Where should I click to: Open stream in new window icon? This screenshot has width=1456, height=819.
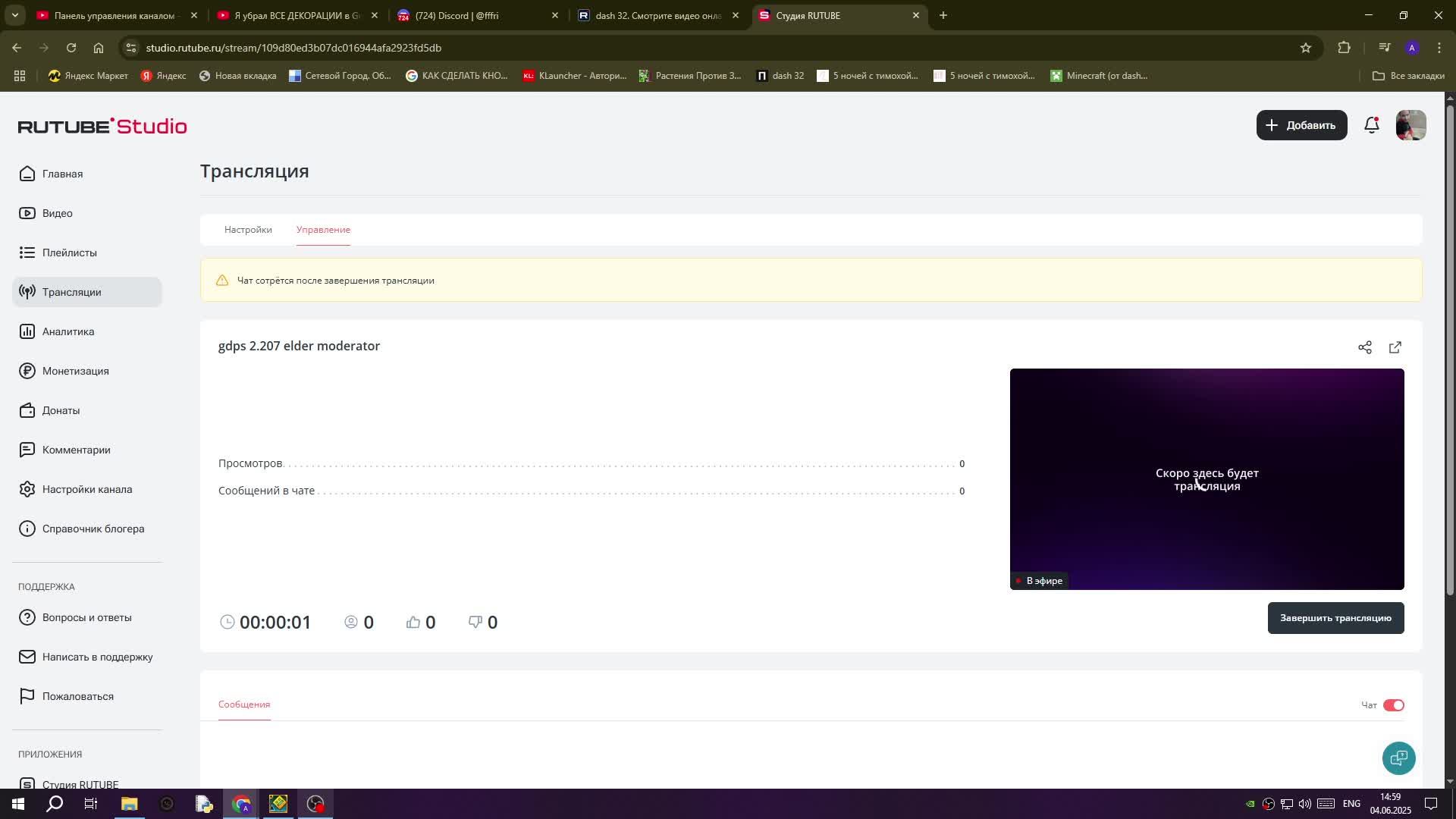(x=1395, y=347)
